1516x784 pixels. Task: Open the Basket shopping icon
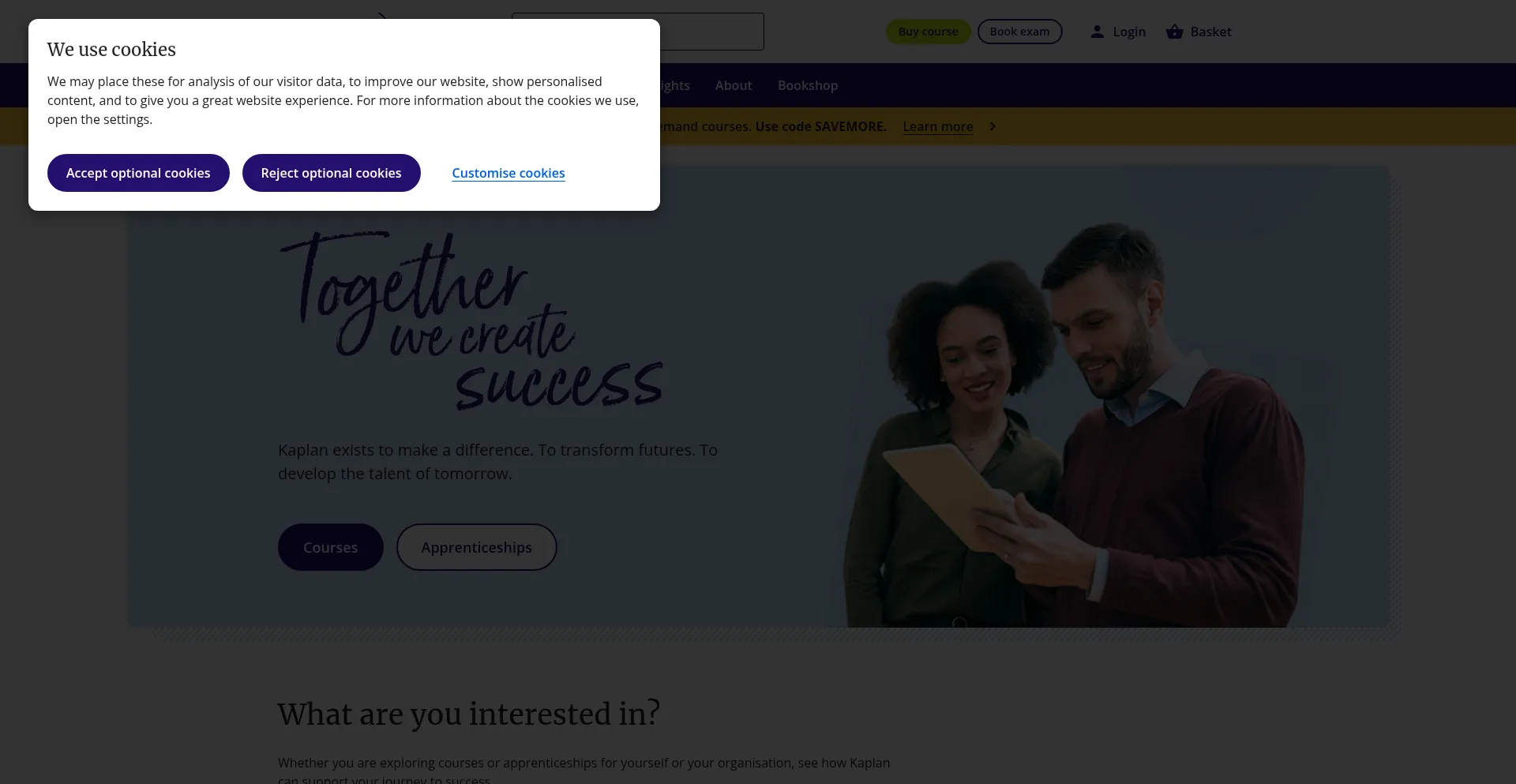(1174, 32)
